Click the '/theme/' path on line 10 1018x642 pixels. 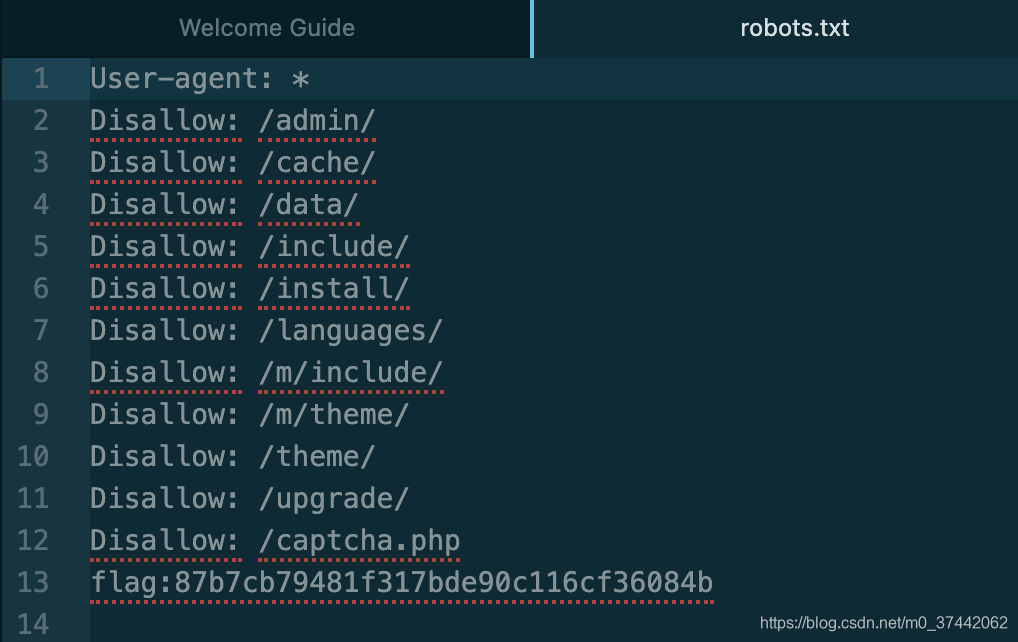317,456
